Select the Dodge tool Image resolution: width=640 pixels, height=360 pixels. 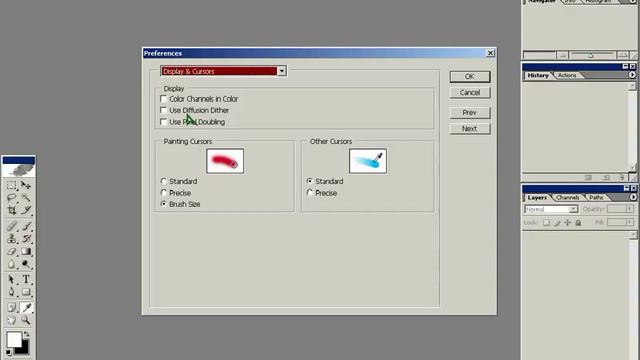point(26,264)
